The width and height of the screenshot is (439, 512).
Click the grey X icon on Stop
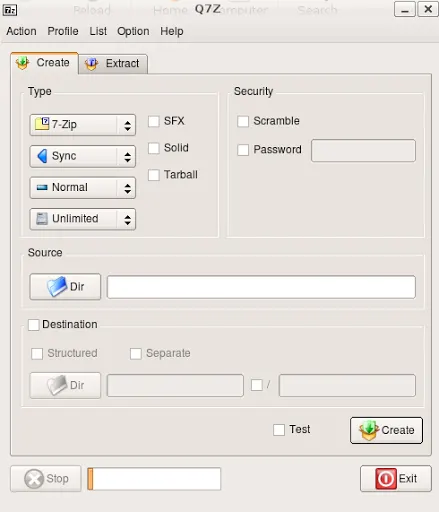point(34,479)
